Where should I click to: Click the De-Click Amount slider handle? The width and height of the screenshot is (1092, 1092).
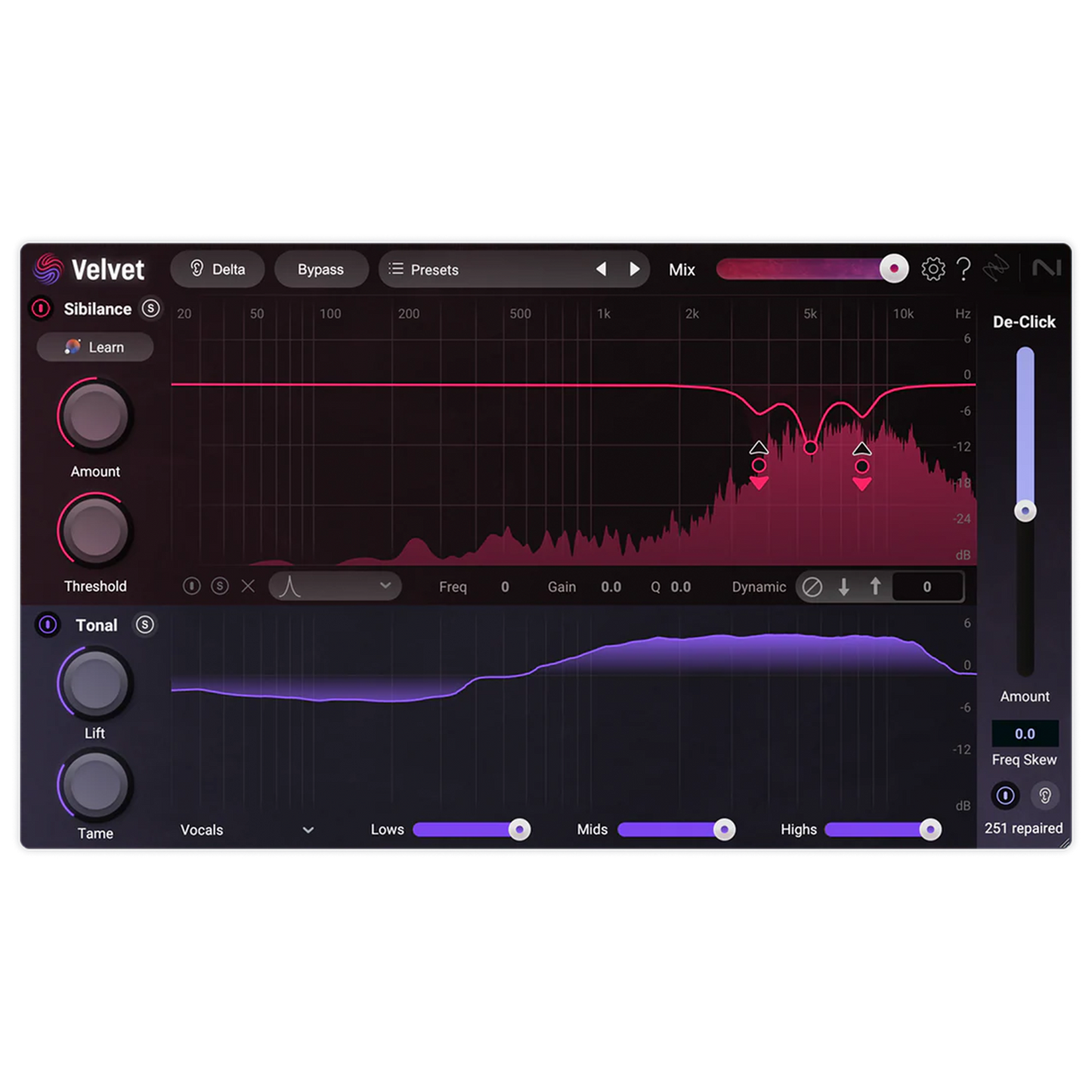[1025, 511]
